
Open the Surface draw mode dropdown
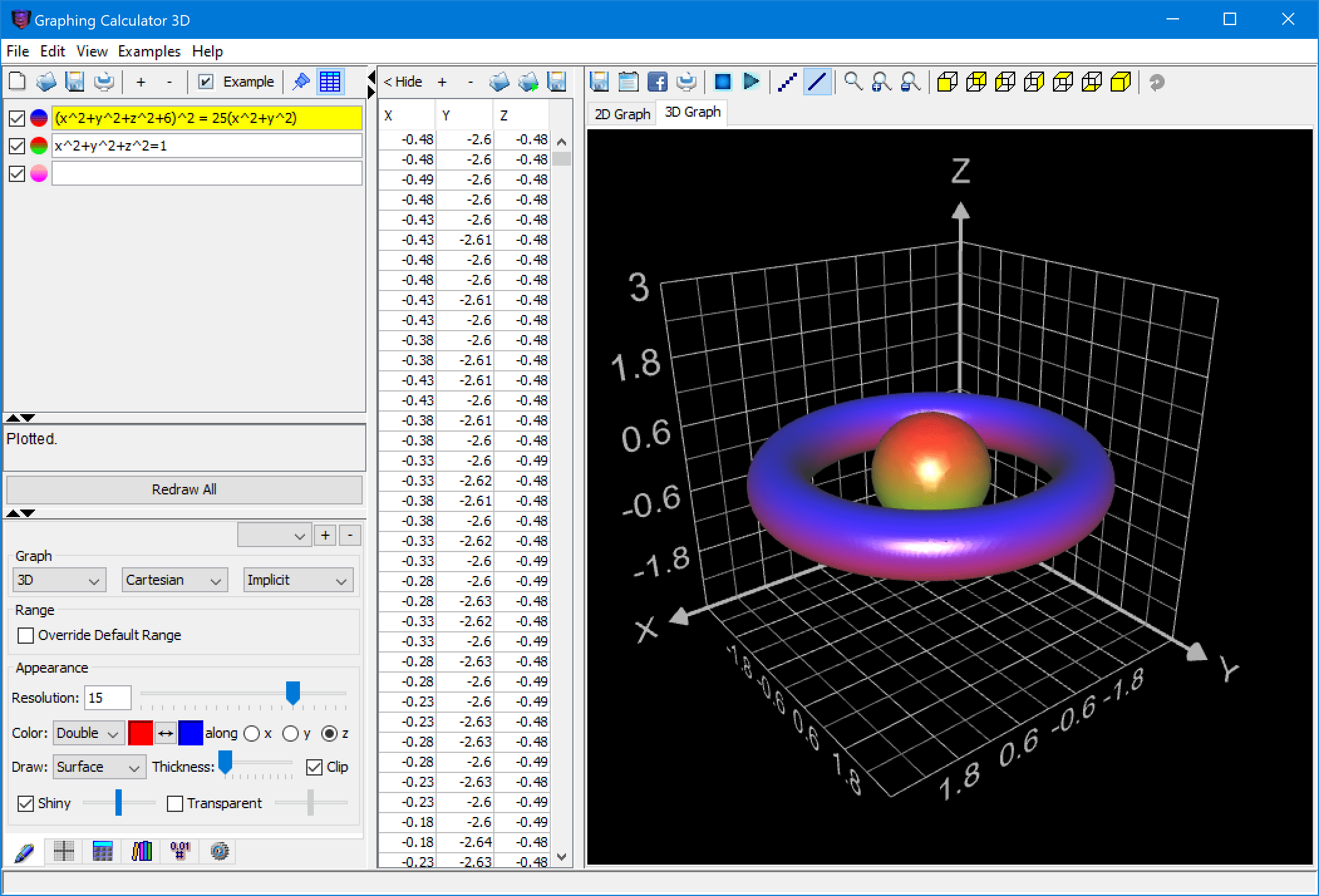[x=99, y=767]
